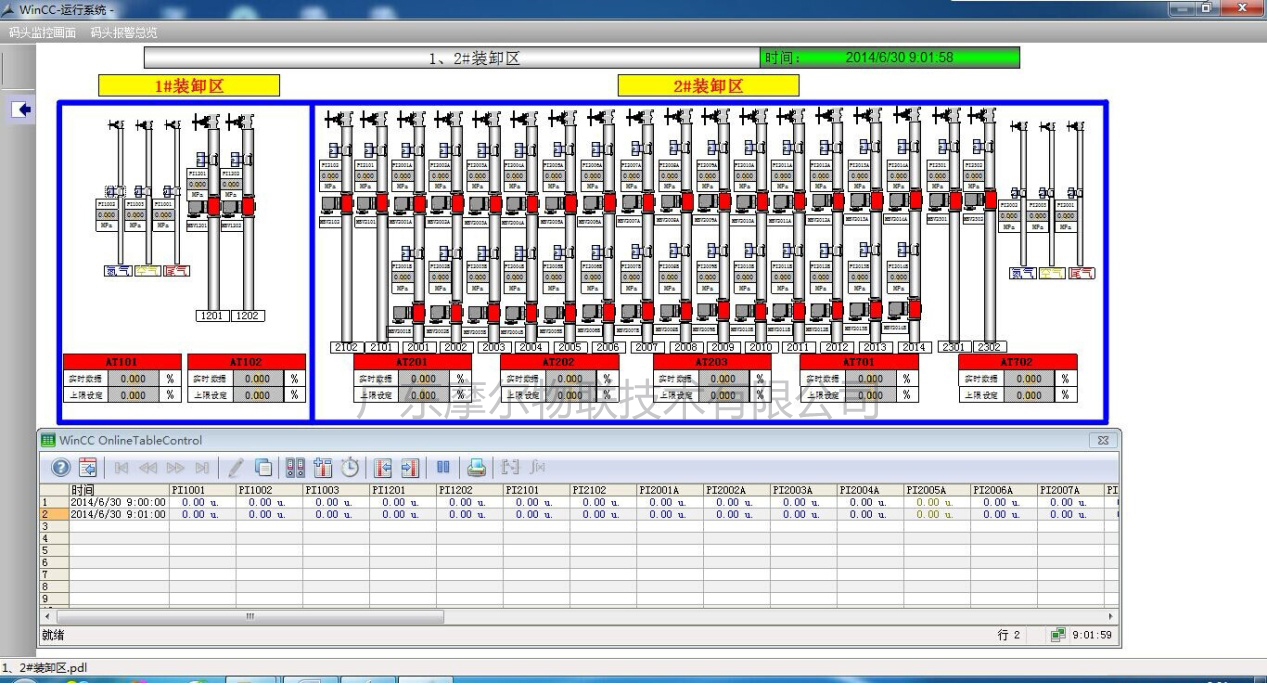Click the start/stop update pause icon

443,467
